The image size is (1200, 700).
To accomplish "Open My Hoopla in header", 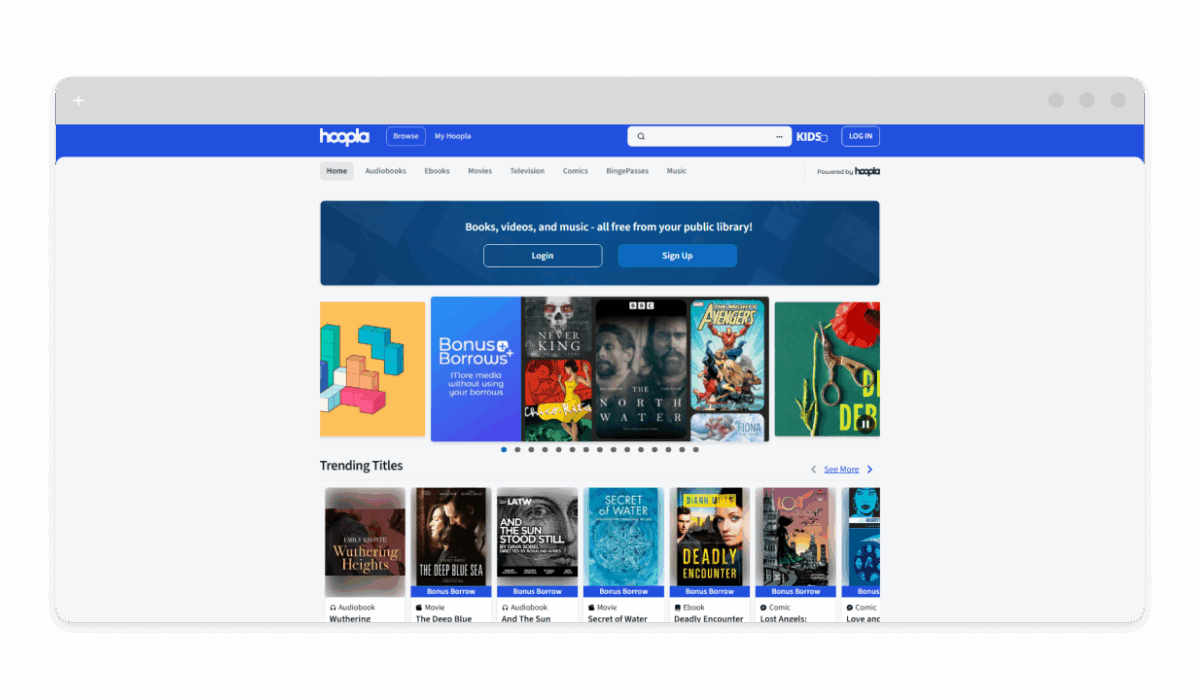I will [x=452, y=137].
